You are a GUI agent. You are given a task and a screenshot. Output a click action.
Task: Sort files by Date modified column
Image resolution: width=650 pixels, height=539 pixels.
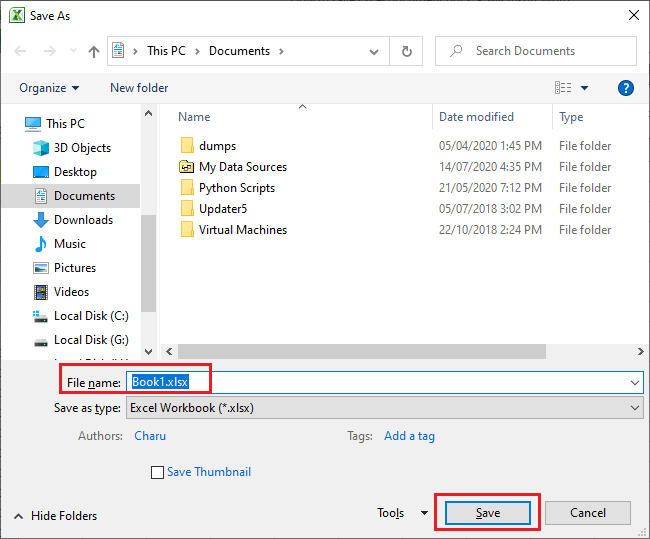click(476, 117)
